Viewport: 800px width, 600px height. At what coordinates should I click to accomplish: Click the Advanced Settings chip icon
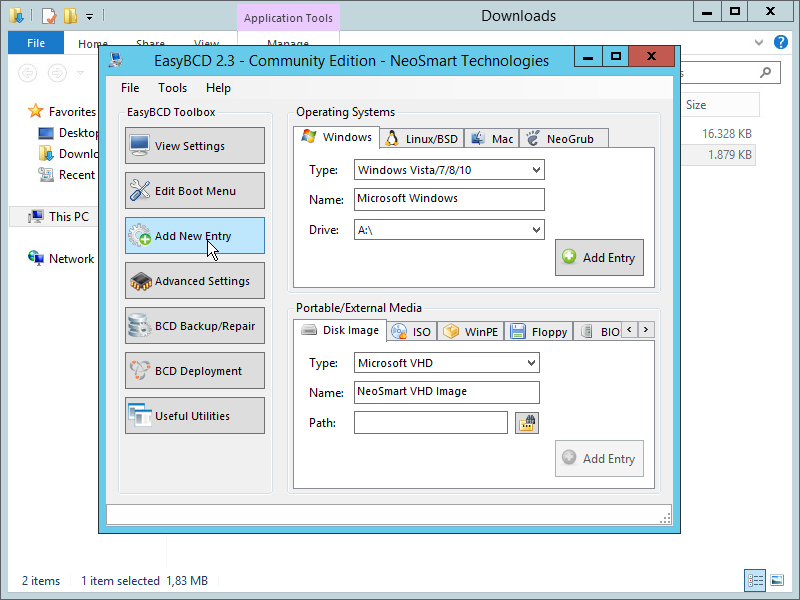click(x=140, y=281)
